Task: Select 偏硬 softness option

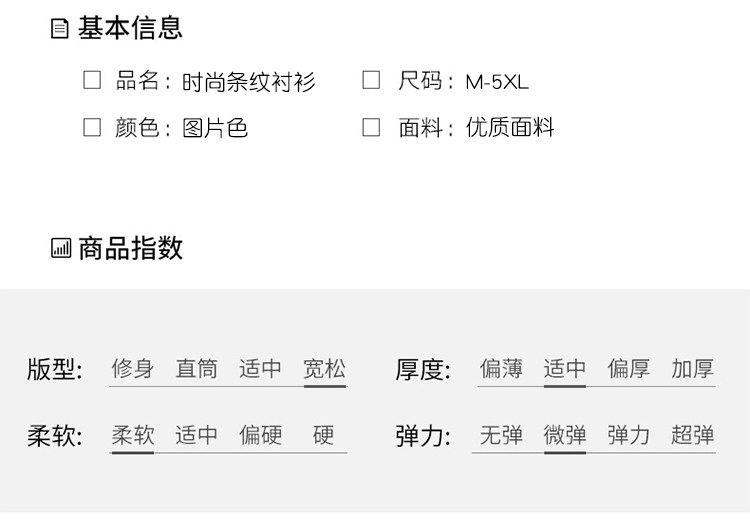Action: click(260, 435)
